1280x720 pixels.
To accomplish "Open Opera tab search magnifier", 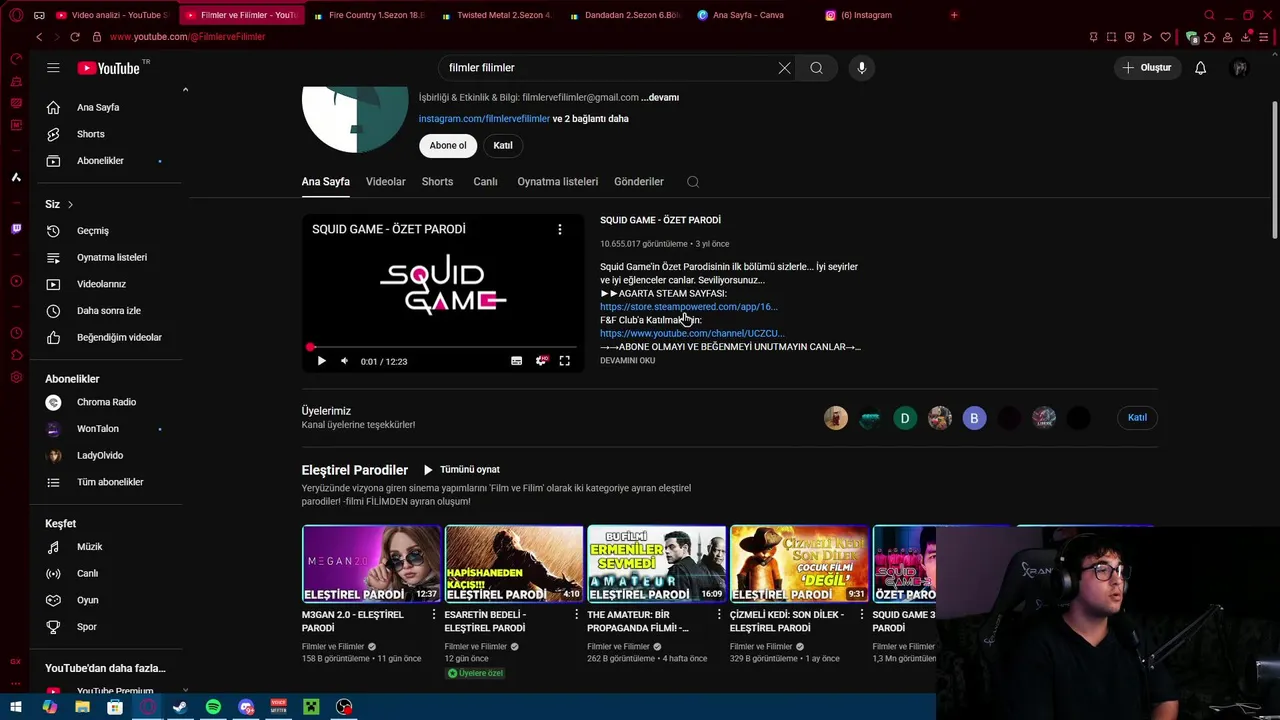I will (x=1209, y=15).
